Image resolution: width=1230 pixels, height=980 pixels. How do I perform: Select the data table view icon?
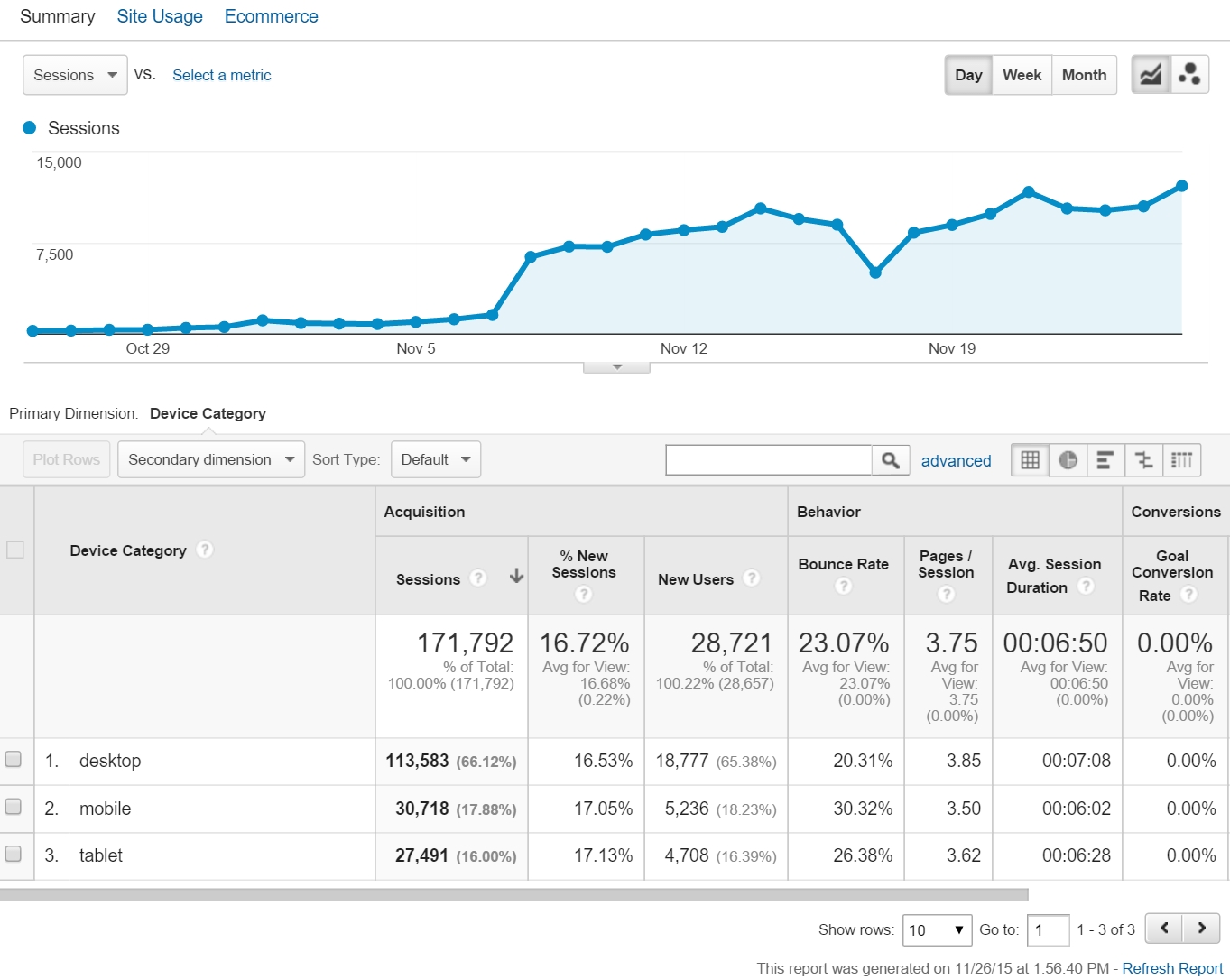pyautogui.click(x=1030, y=460)
